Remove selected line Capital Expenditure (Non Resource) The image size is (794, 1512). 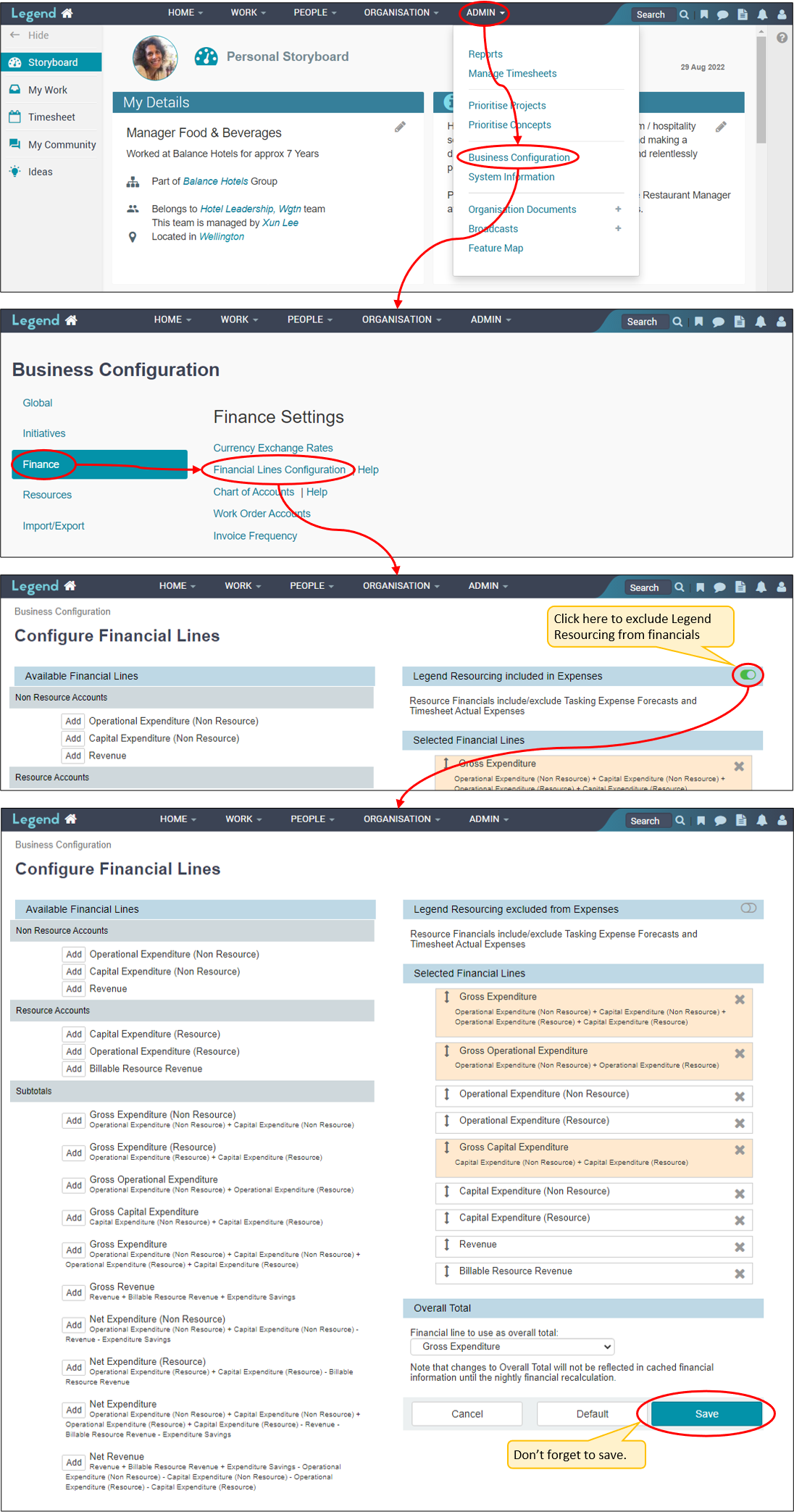(x=740, y=1194)
